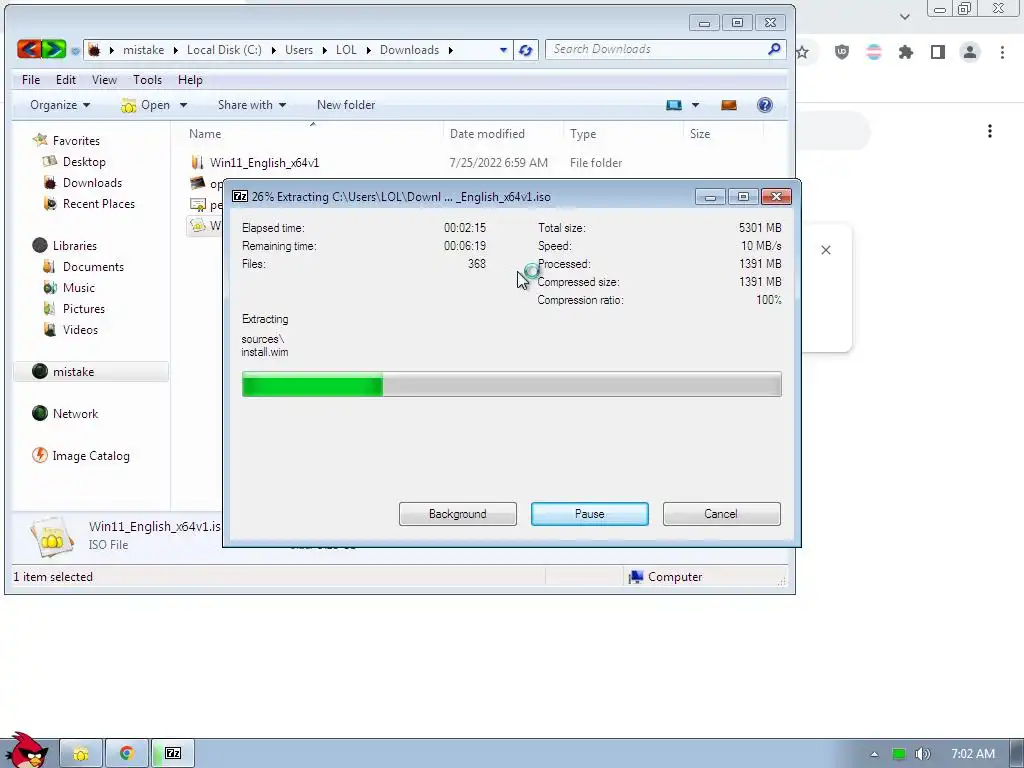Open the Organize dropdown
The width and height of the screenshot is (1024, 768).
coord(59,105)
